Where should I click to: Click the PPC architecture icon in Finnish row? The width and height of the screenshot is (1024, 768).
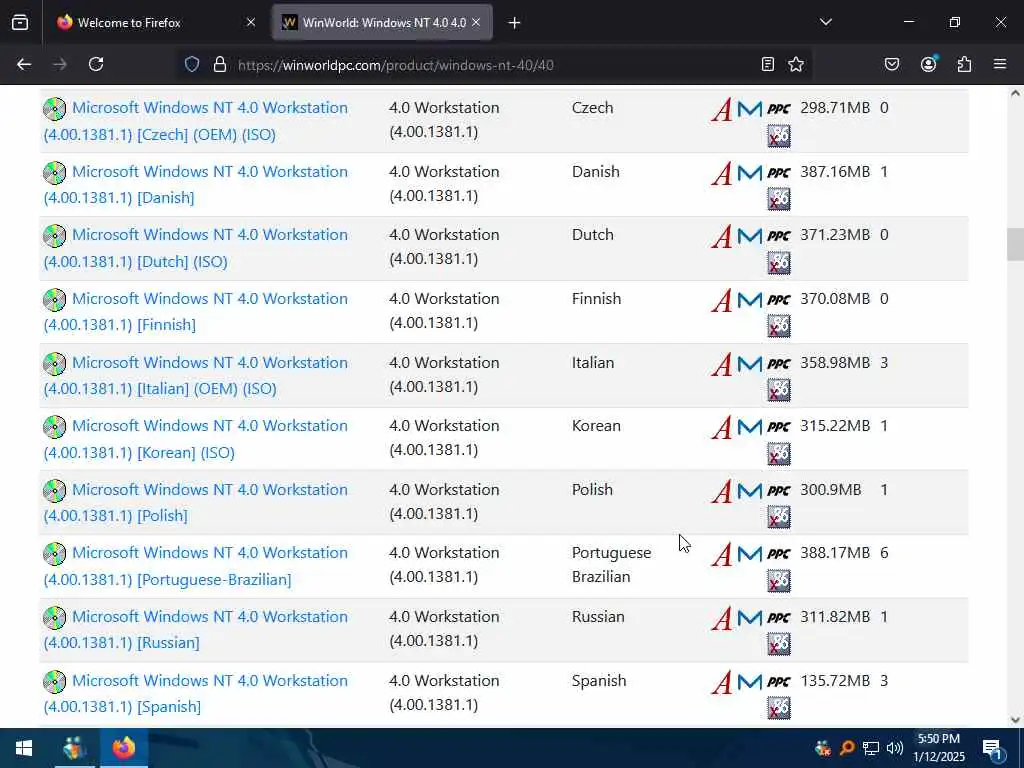tap(778, 300)
